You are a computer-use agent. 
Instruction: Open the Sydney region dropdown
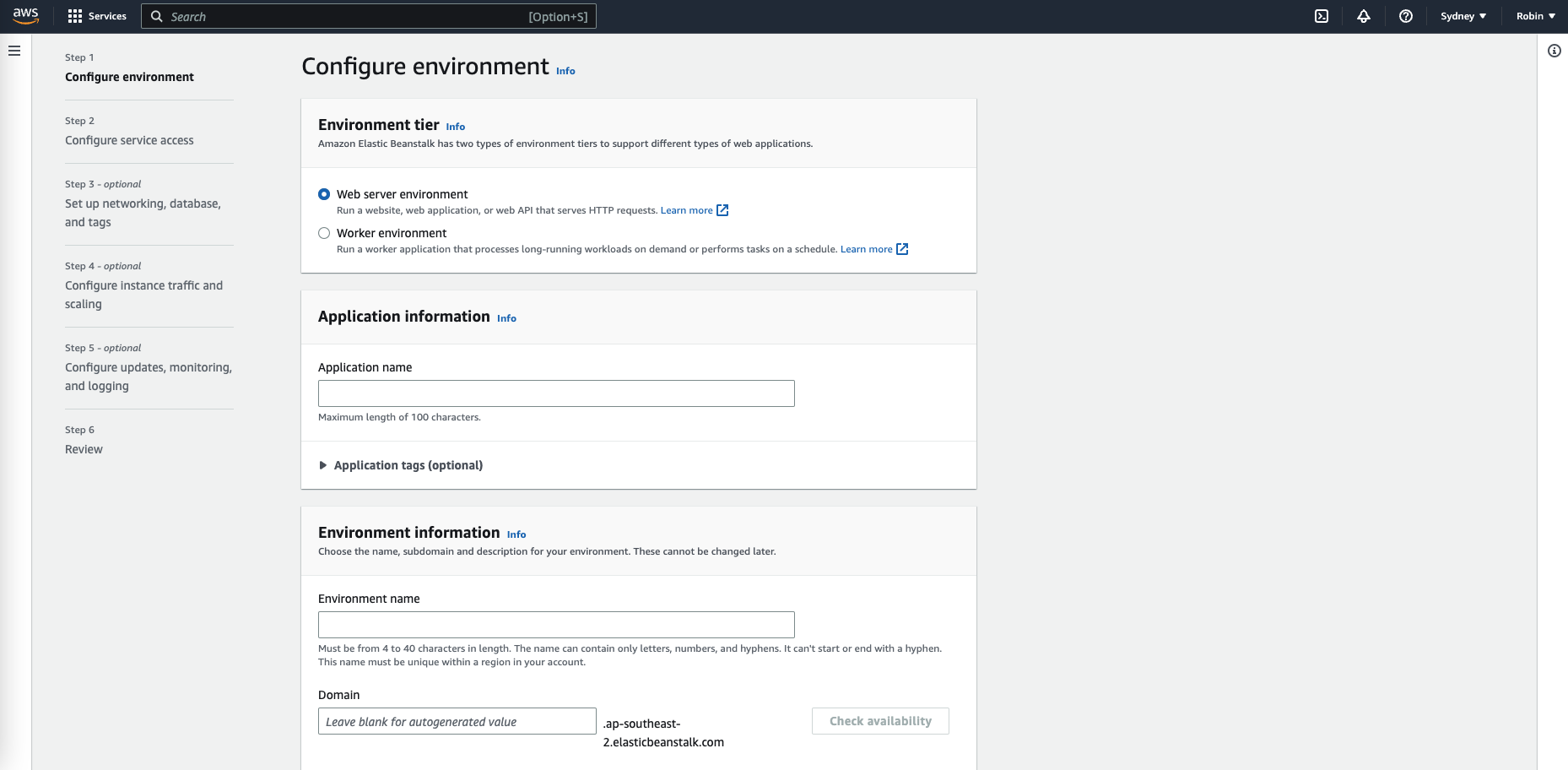1463,16
